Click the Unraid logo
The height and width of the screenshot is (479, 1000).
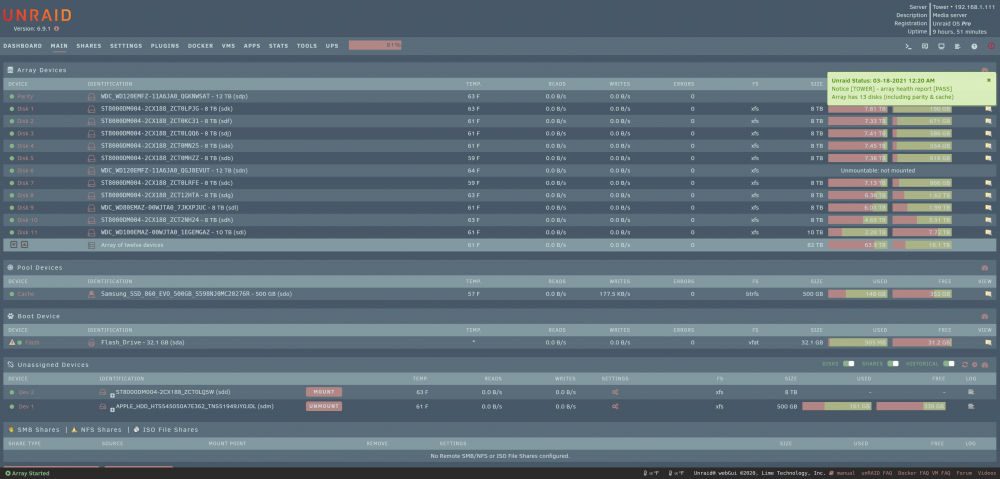(x=37, y=16)
